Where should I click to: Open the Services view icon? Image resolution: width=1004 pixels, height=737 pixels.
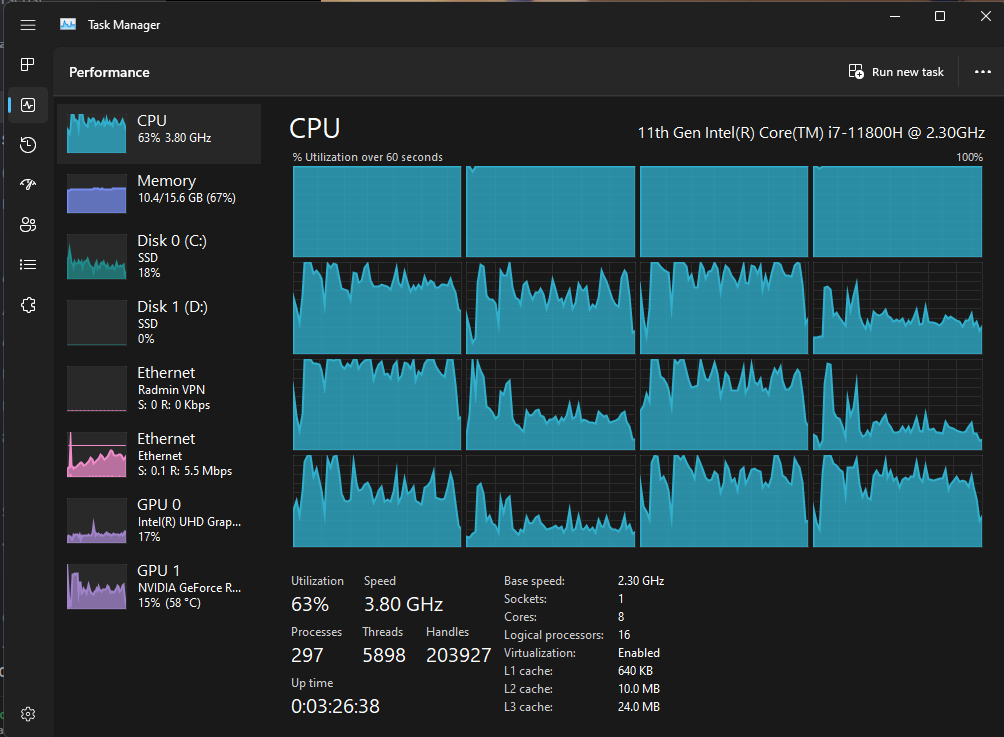[x=27, y=304]
